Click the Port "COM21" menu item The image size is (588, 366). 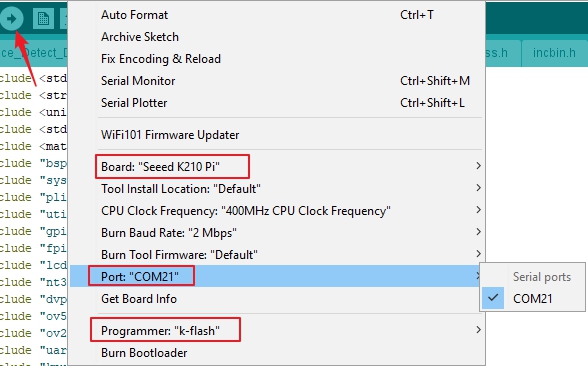276,276
